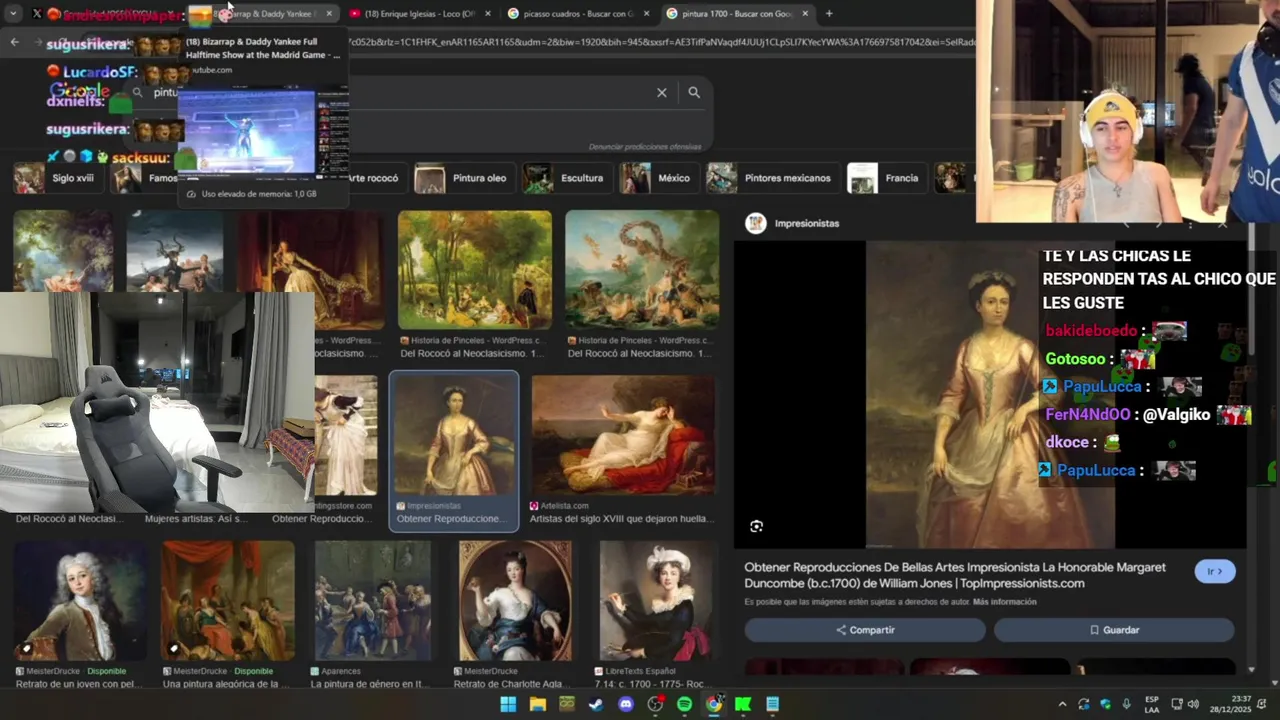Image resolution: width=1280 pixels, height=720 pixels.
Task: Close the Bizarrap & Daddy Yankee tab
Action: coord(329,14)
